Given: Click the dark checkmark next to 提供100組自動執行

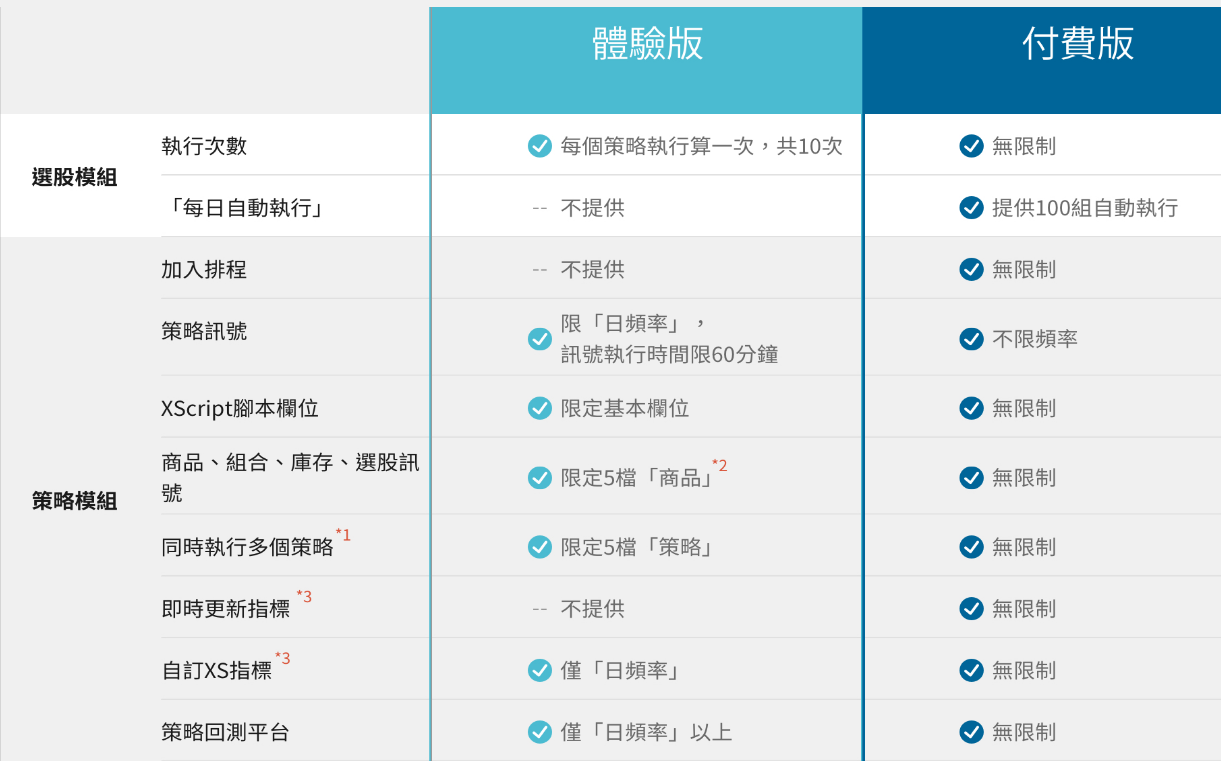Looking at the screenshot, I should (x=971, y=208).
